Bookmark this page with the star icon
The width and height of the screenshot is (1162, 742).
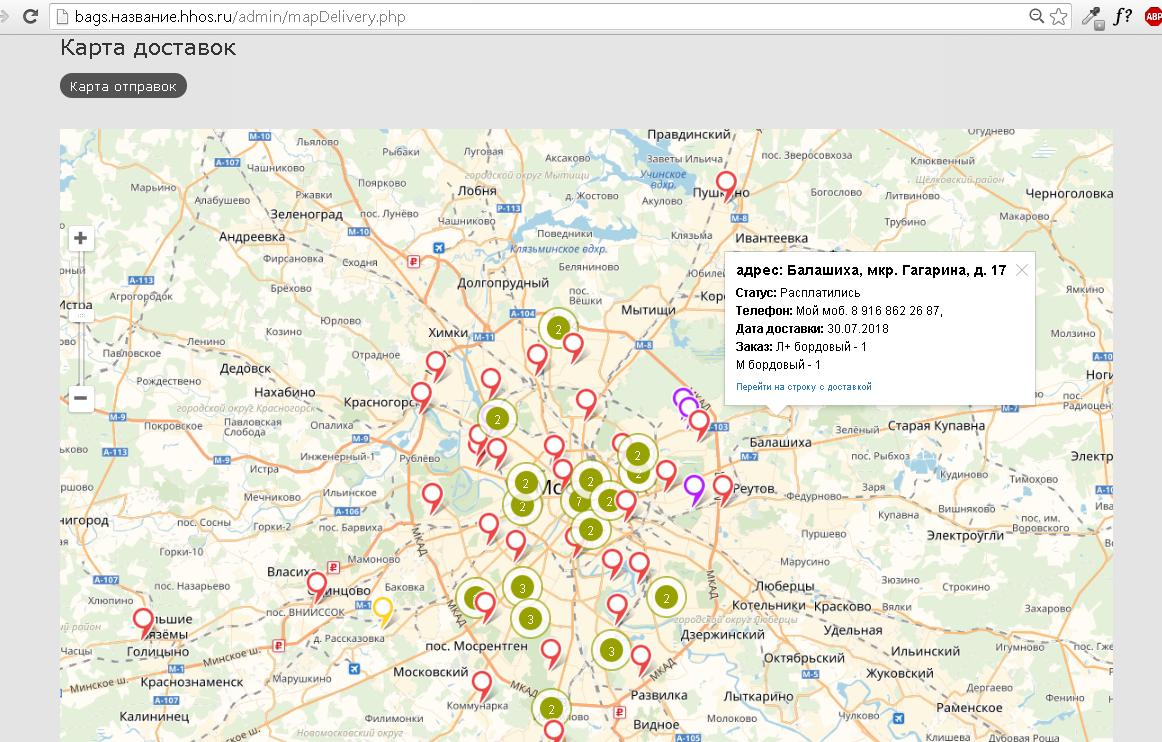tap(1058, 16)
